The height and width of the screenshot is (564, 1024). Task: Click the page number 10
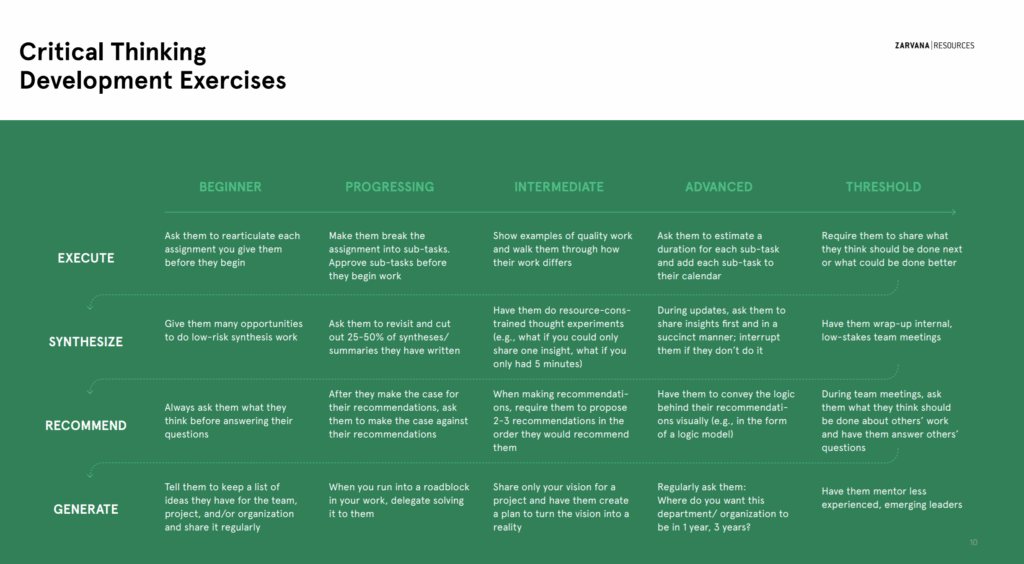(973, 543)
